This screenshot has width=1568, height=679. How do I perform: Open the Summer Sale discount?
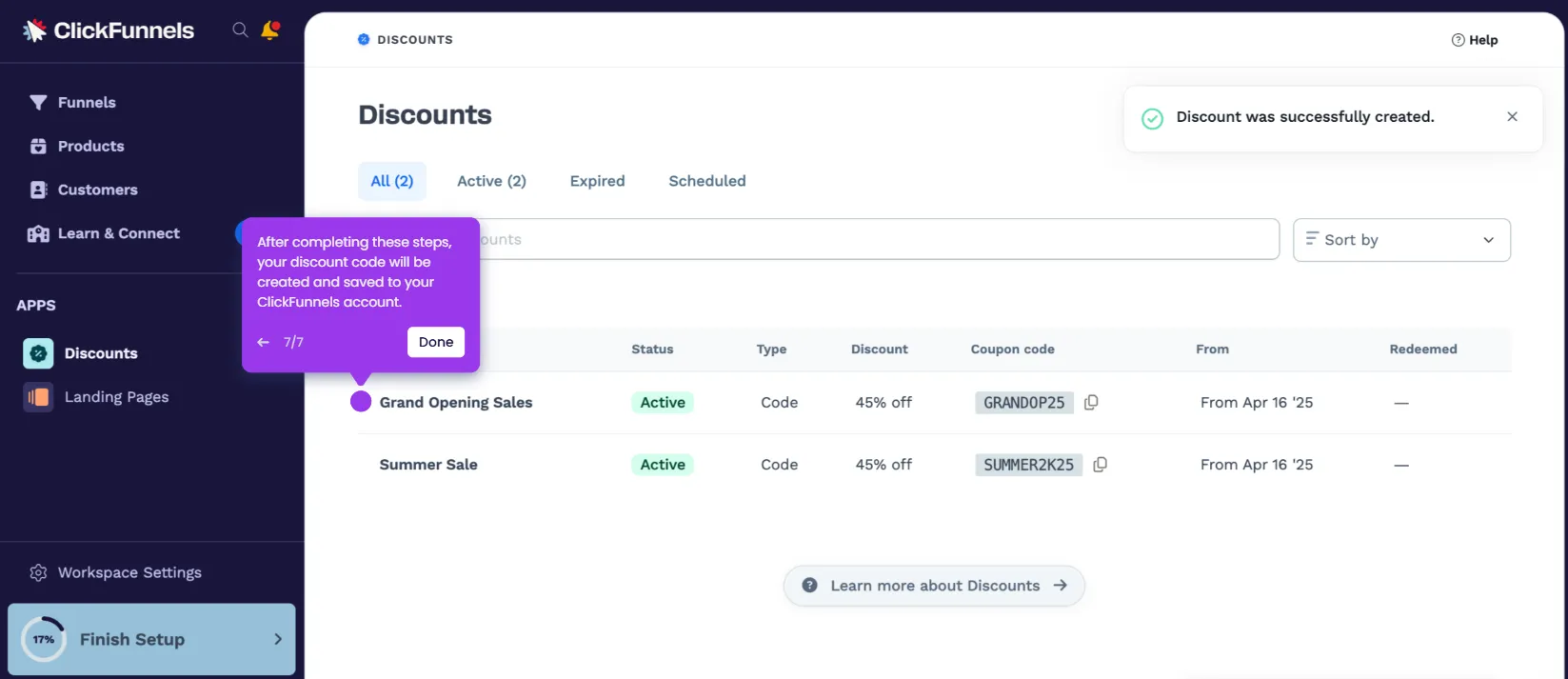(x=428, y=465)
